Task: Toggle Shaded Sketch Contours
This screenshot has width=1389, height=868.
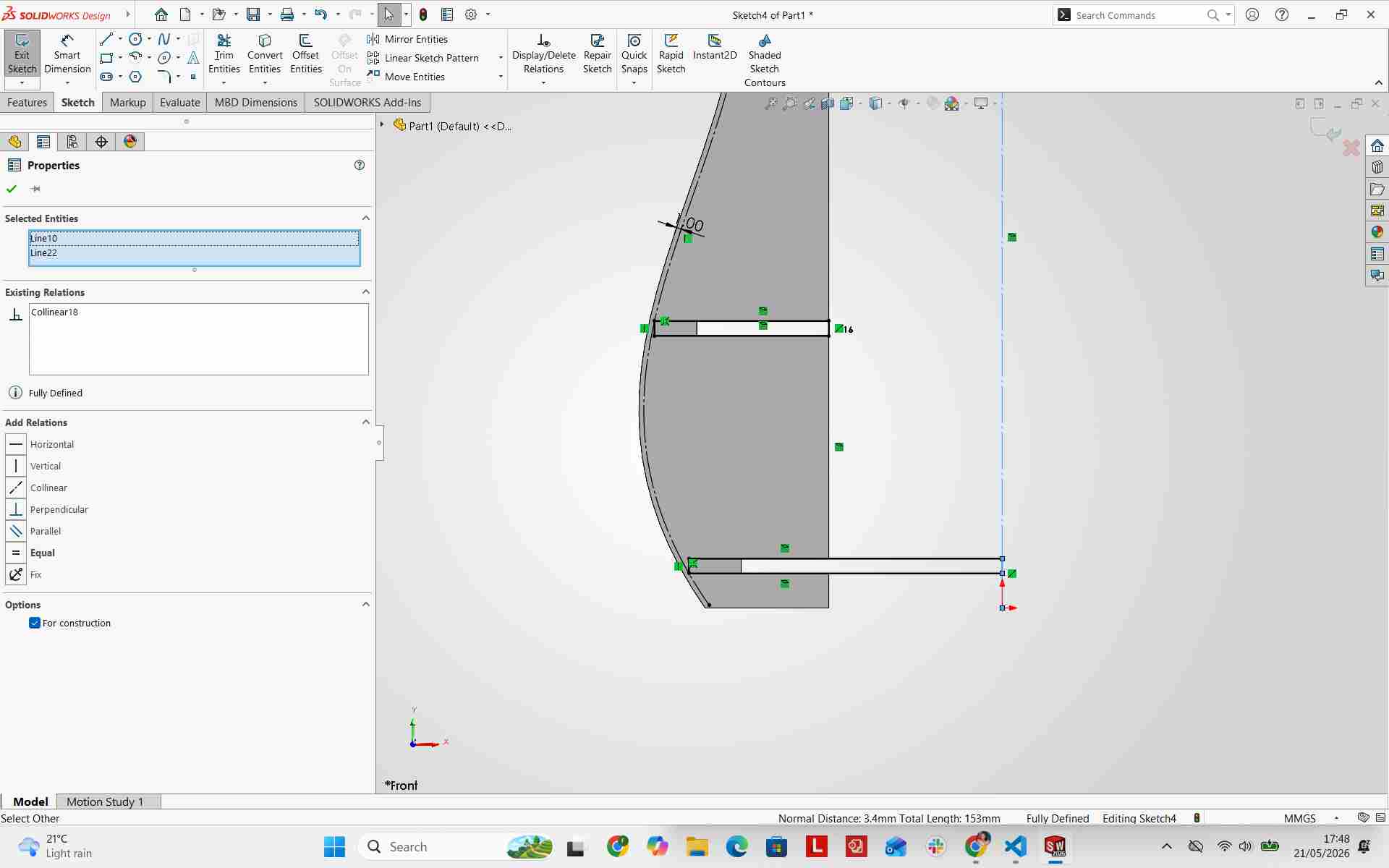Action: [x=765, y=61]
